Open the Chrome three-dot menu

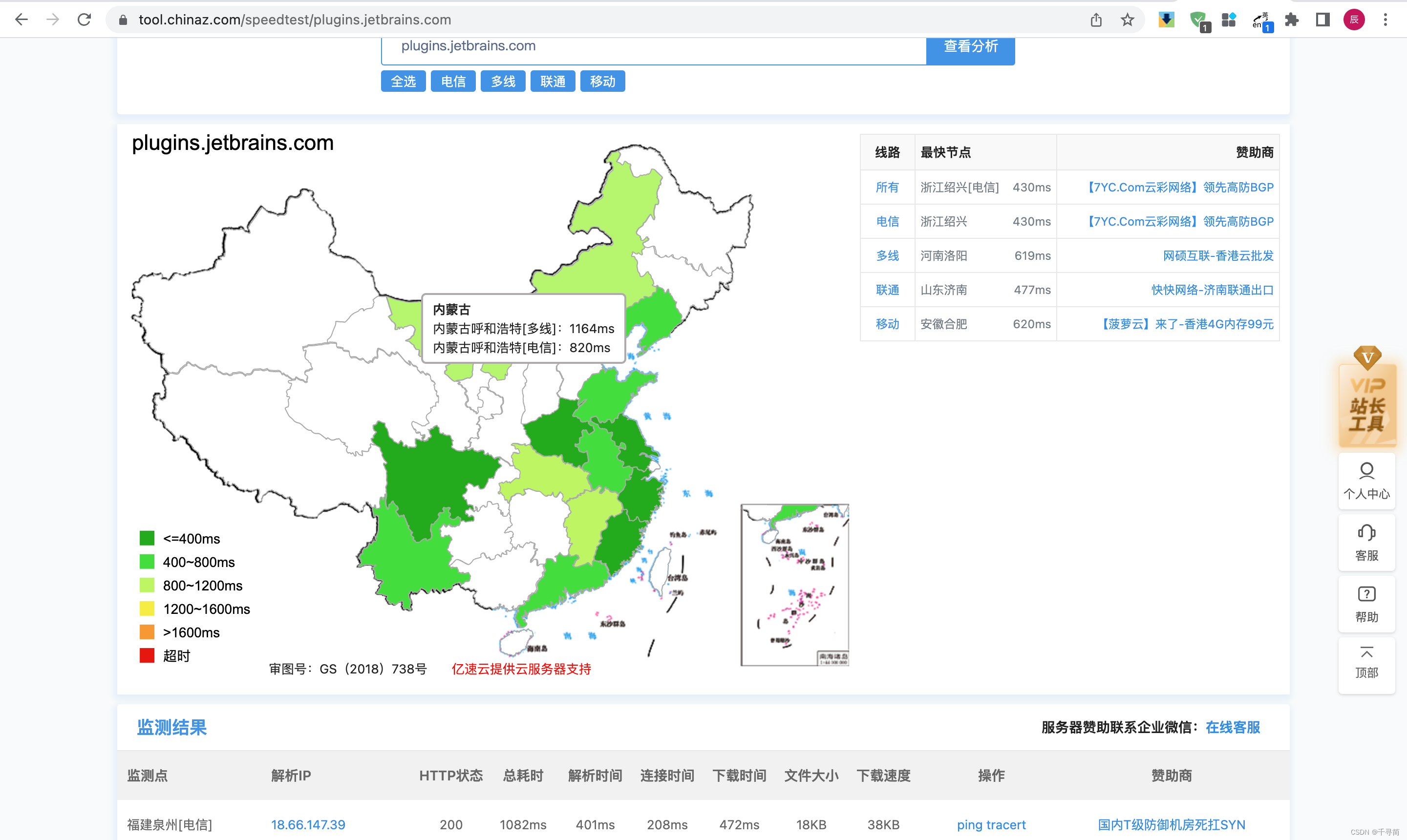1385,20
